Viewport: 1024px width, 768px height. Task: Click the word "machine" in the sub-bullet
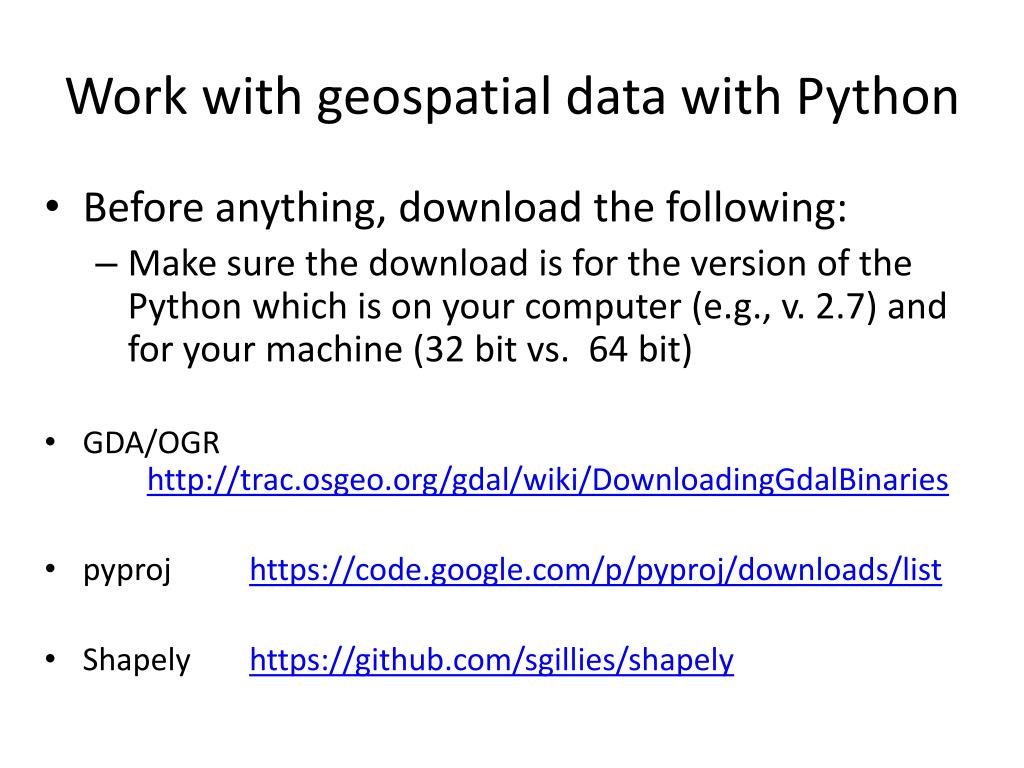[334, 349]
